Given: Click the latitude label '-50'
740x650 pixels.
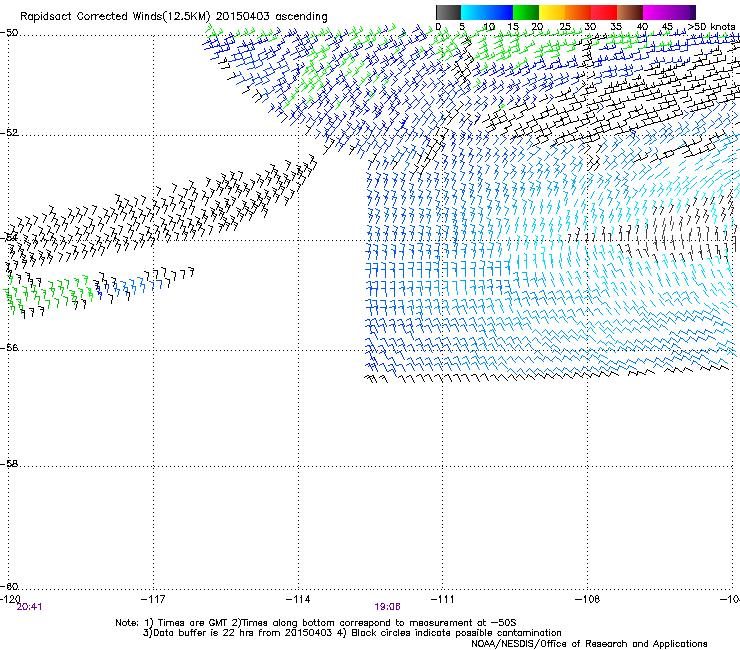Looking at the screenshot, I should pos(9,33).
